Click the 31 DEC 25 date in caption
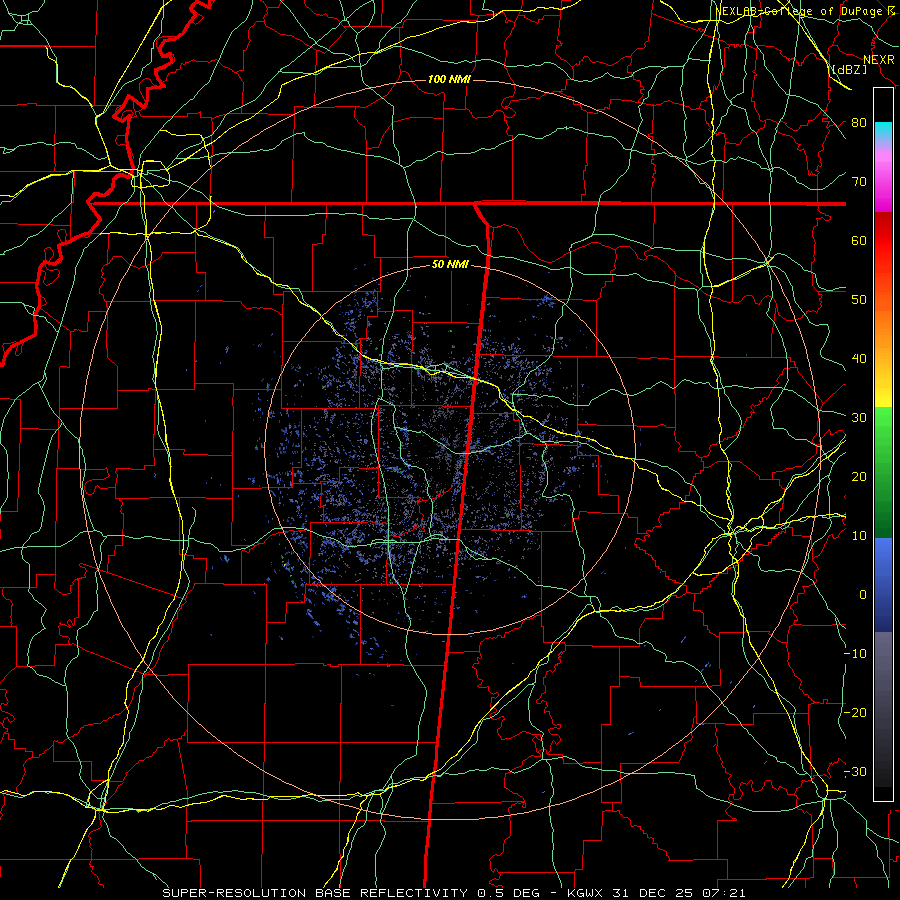This screenshot has width=900, height=900. click(653, 893)
